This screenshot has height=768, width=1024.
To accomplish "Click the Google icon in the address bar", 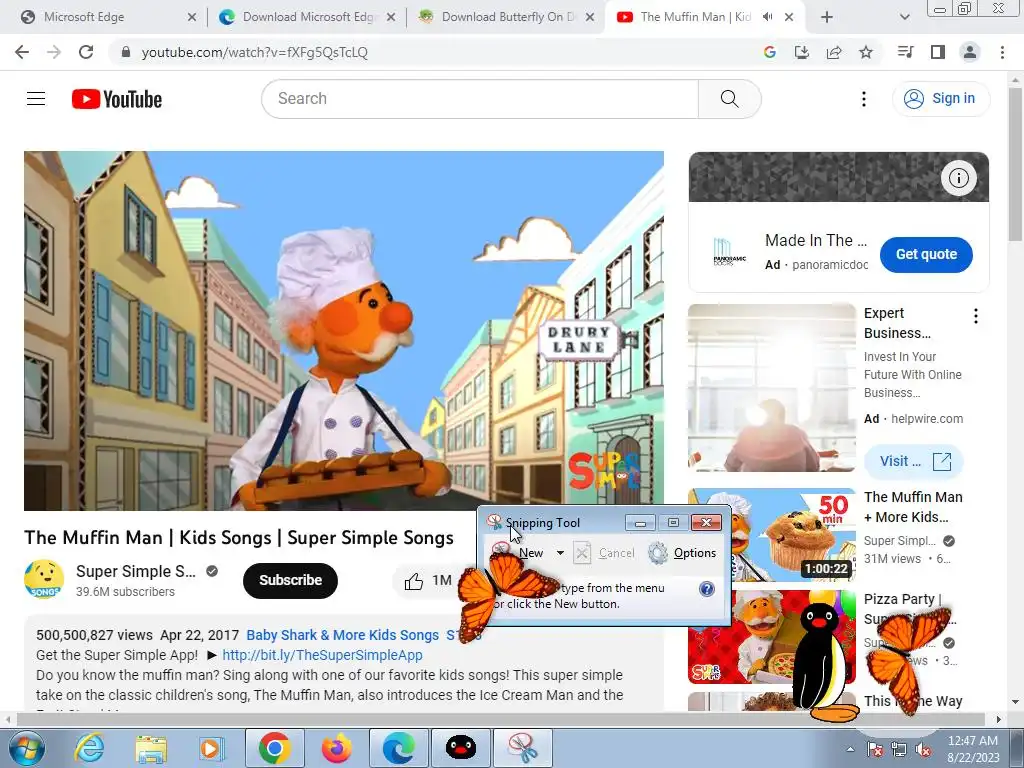I will pyautogui.click(x=770, y=52).
